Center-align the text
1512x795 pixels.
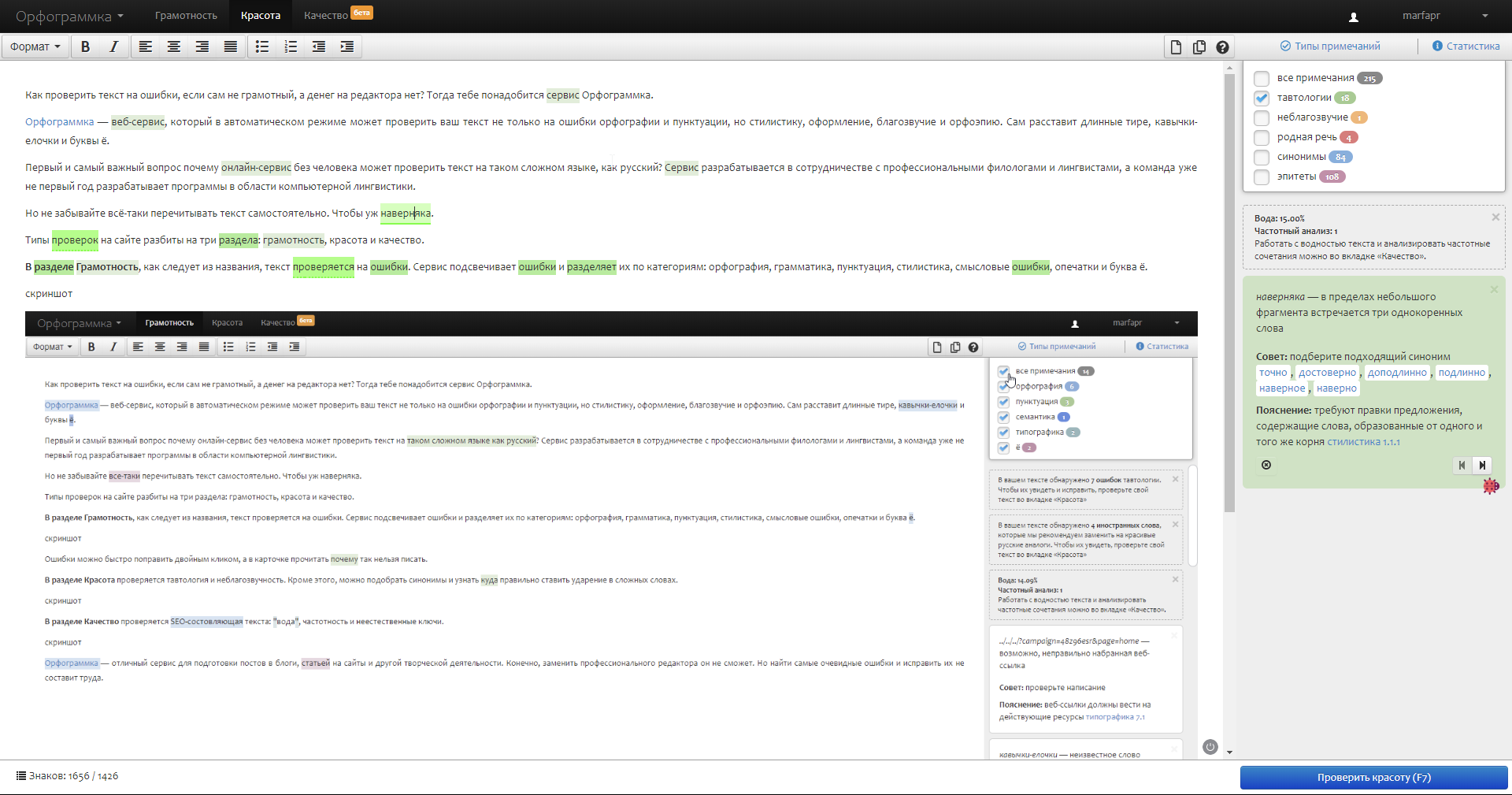pos(174,46)
